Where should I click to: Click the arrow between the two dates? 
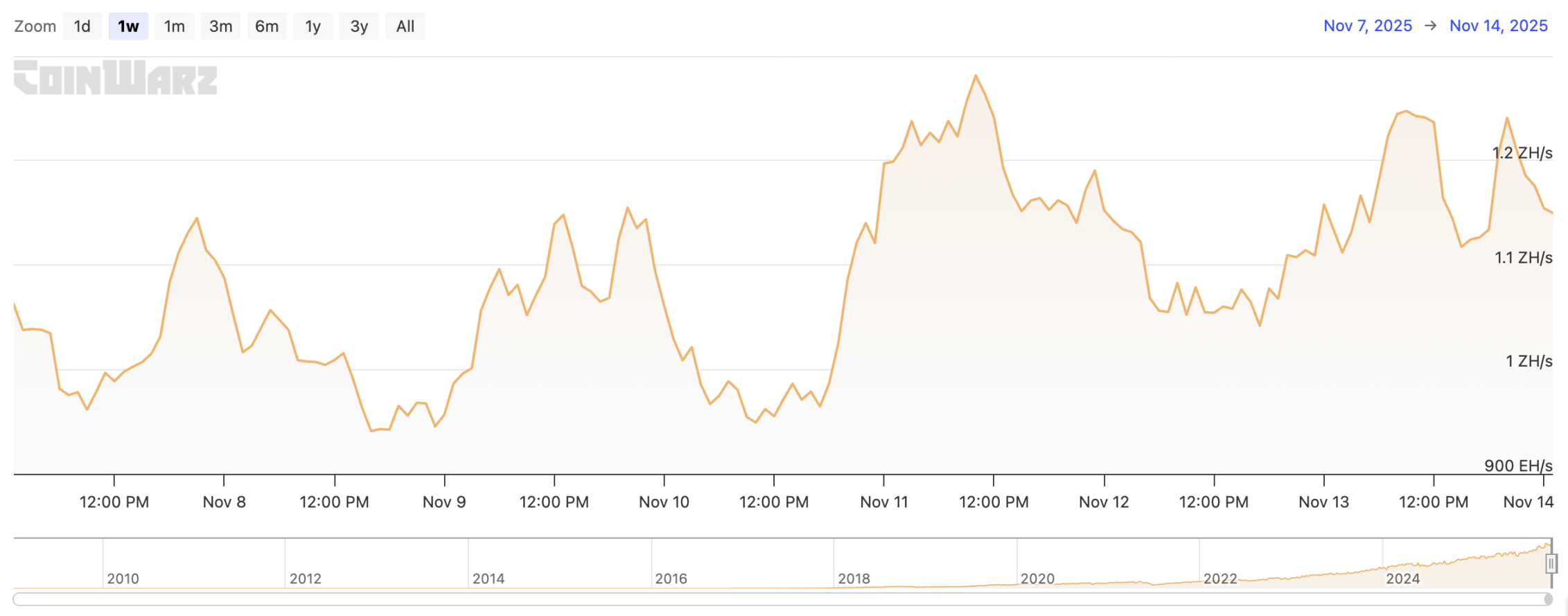pyautogui.click(x=1430, y=26)
